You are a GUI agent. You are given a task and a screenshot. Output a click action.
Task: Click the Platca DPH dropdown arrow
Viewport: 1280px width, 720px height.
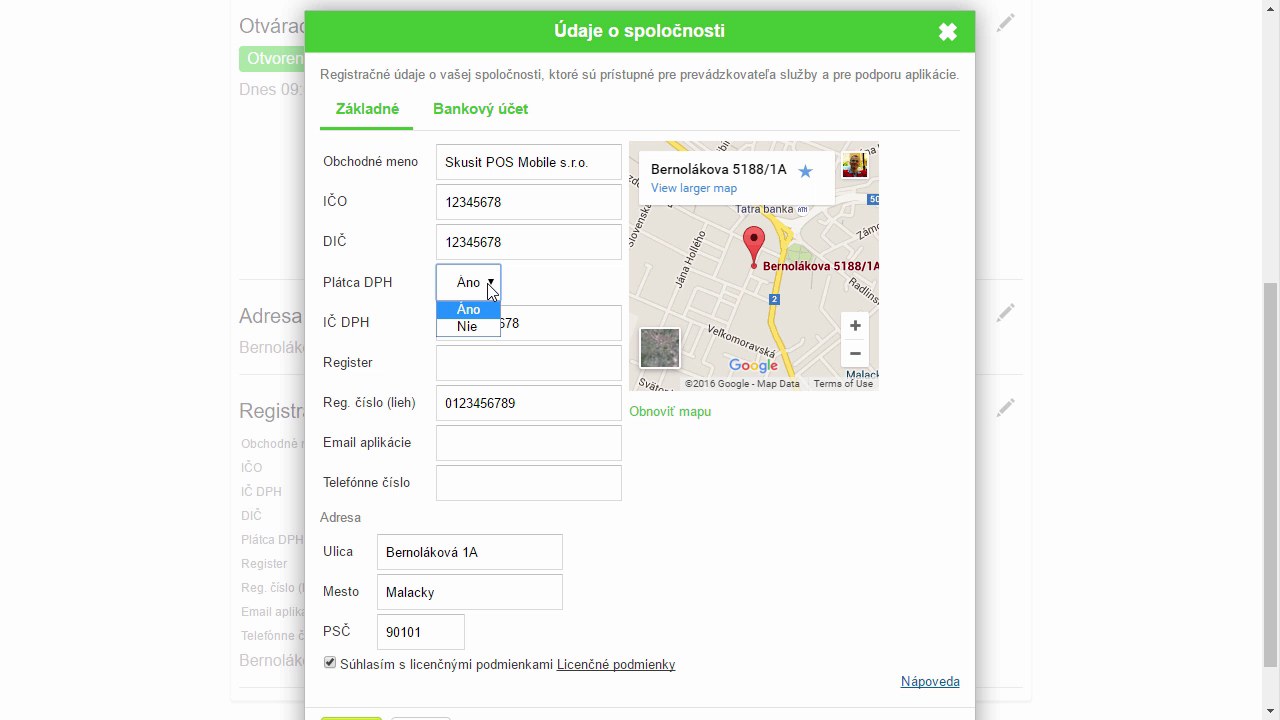click(490, 283)
